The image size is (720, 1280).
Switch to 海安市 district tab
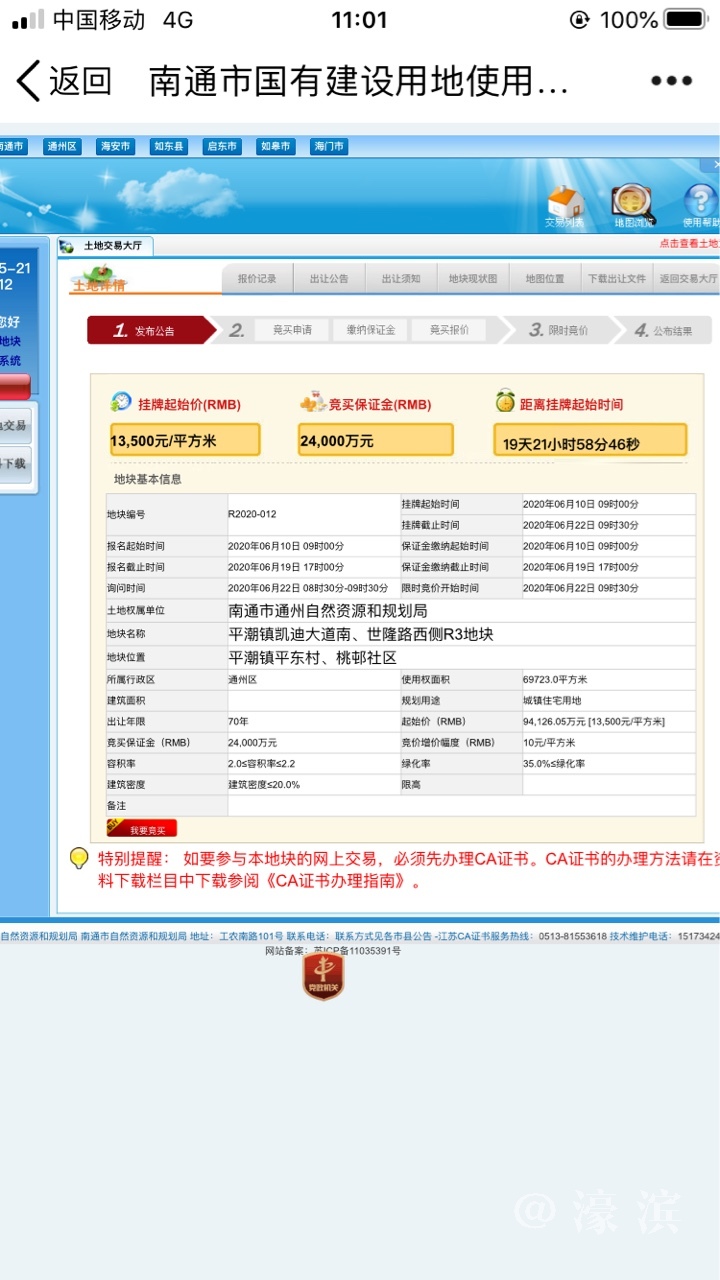click(115, 146)
